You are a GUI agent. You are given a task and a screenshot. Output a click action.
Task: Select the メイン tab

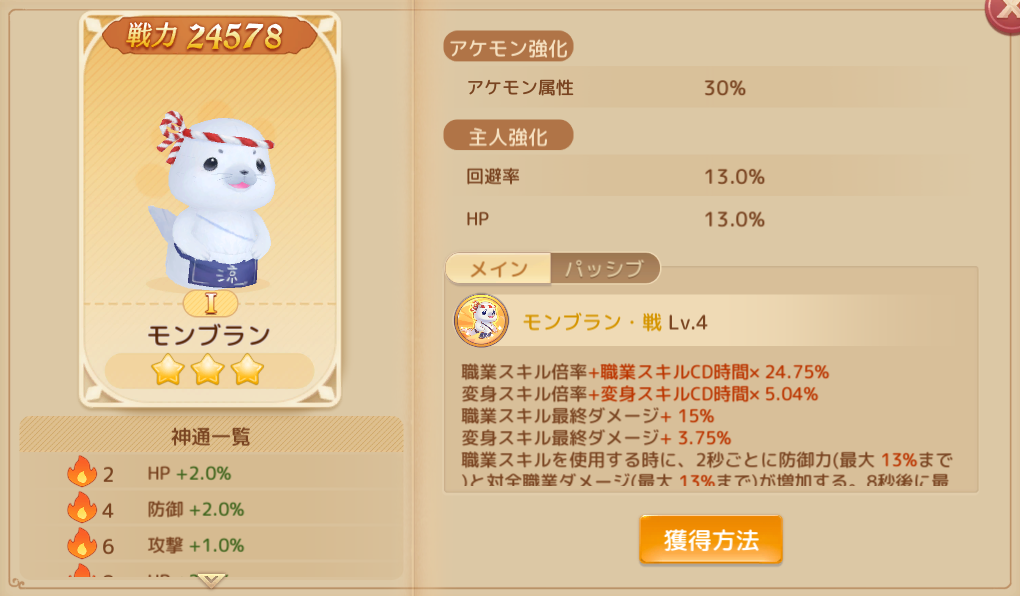[498, 268]
